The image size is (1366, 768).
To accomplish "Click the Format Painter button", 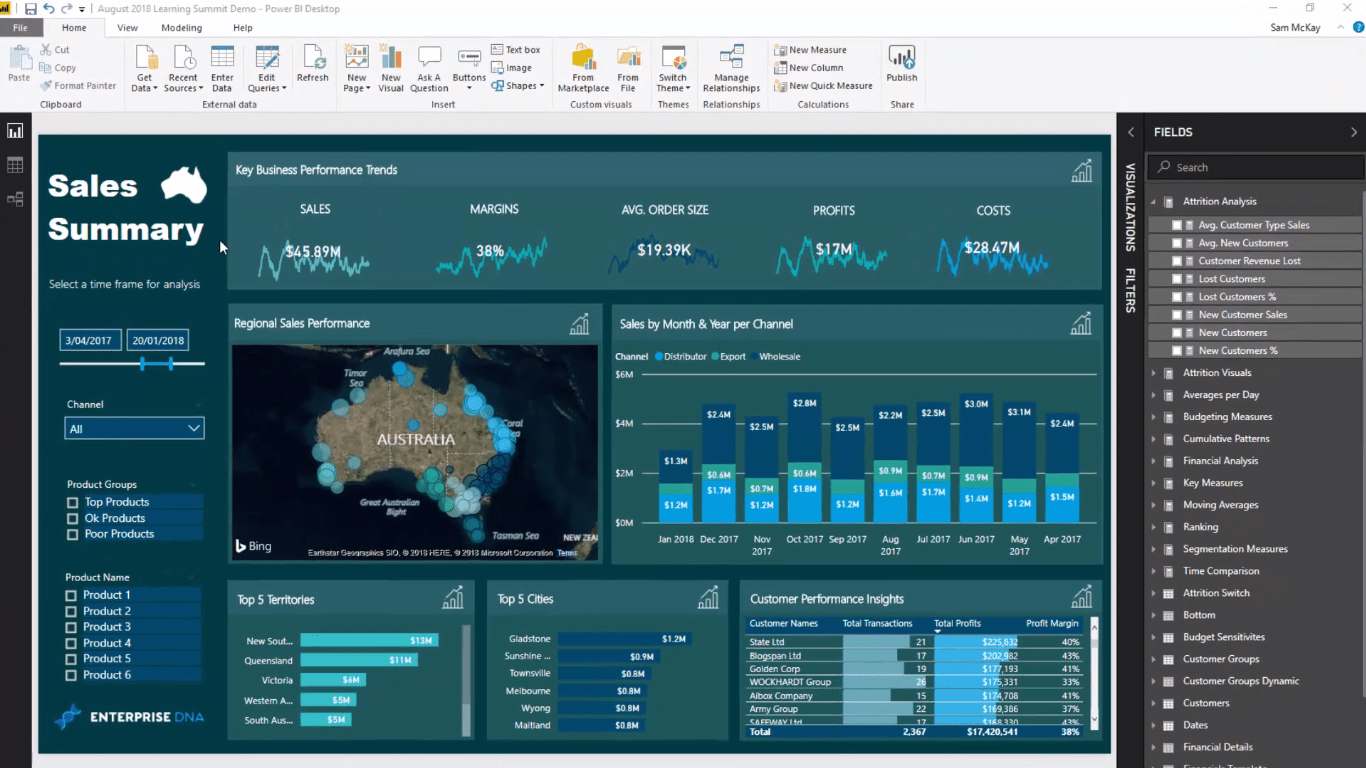I will coord(78,86).
